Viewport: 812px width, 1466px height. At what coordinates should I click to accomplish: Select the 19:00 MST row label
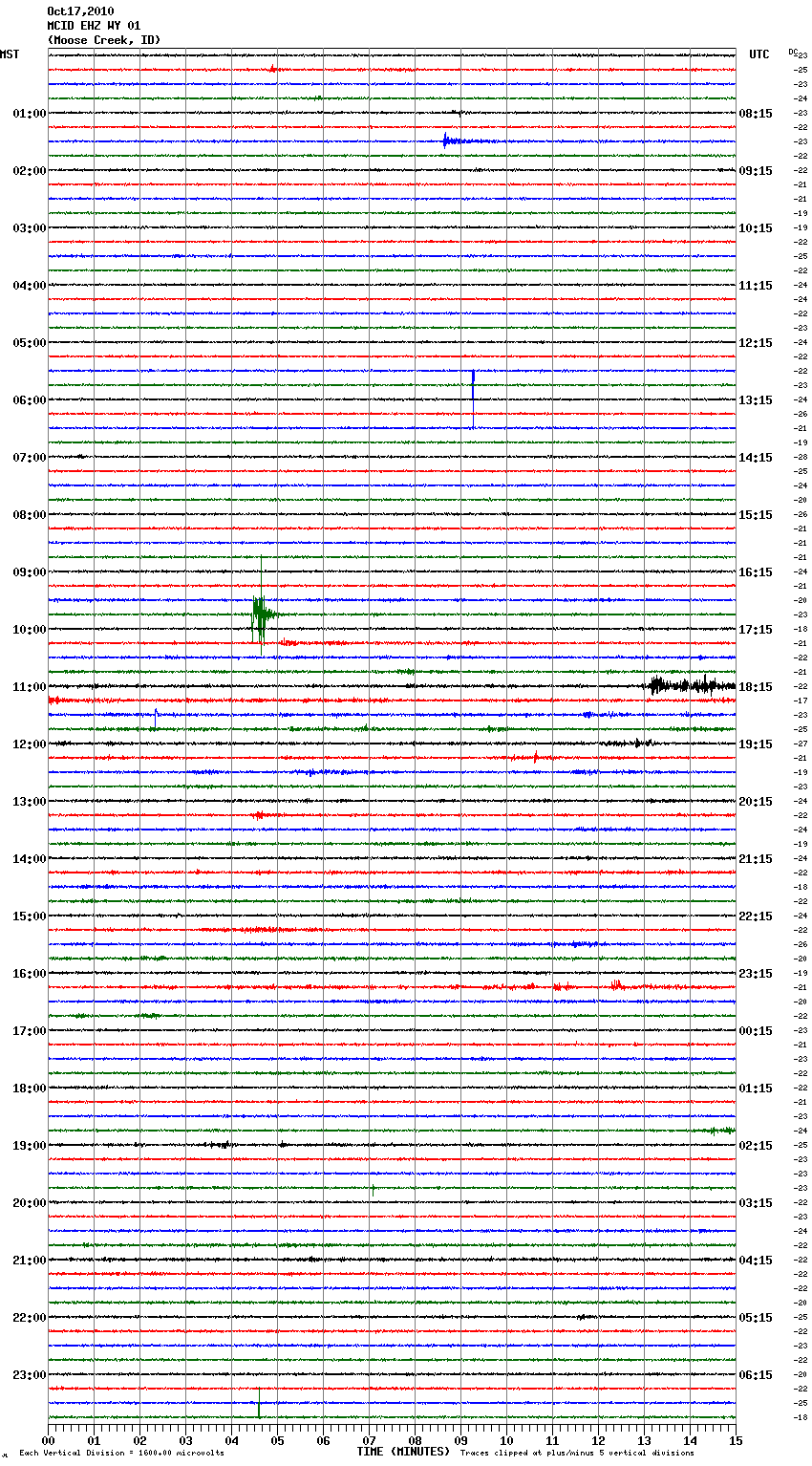[29, 1145]
